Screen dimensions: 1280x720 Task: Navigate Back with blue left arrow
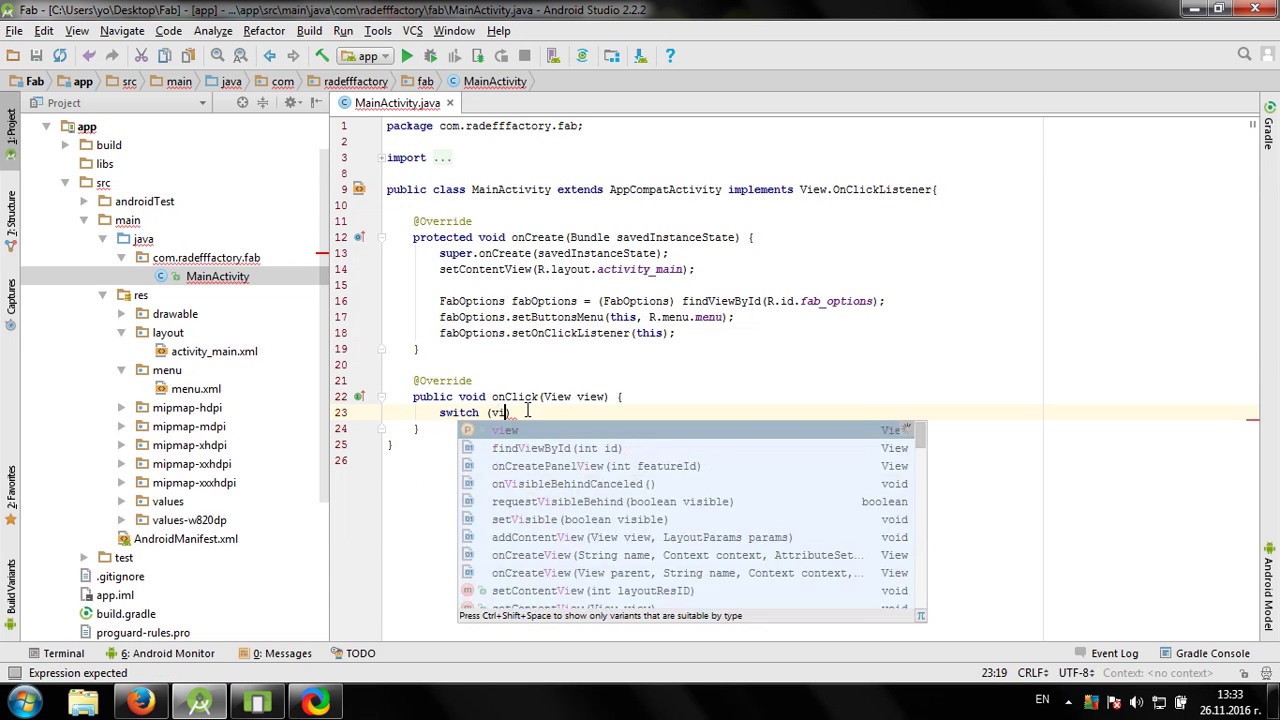pos(269,56)
